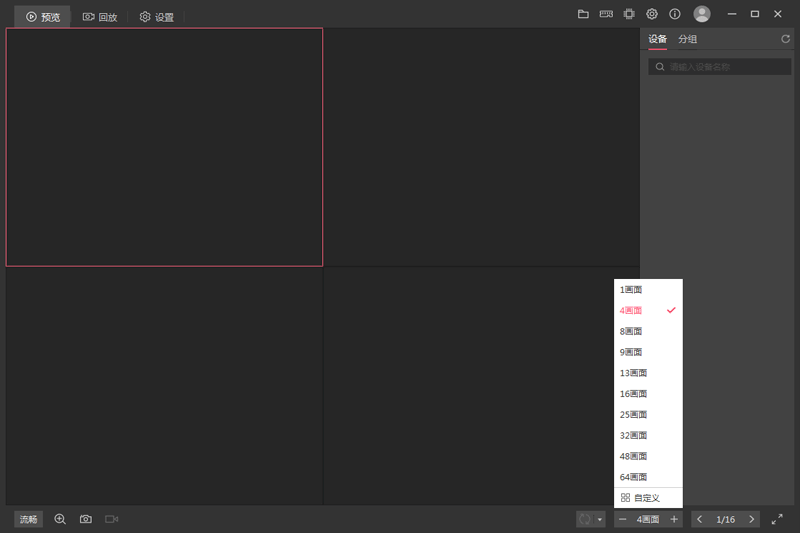The image size is (800, 533).
Task: Open the 4画面 layout selector
Action: 648,519
